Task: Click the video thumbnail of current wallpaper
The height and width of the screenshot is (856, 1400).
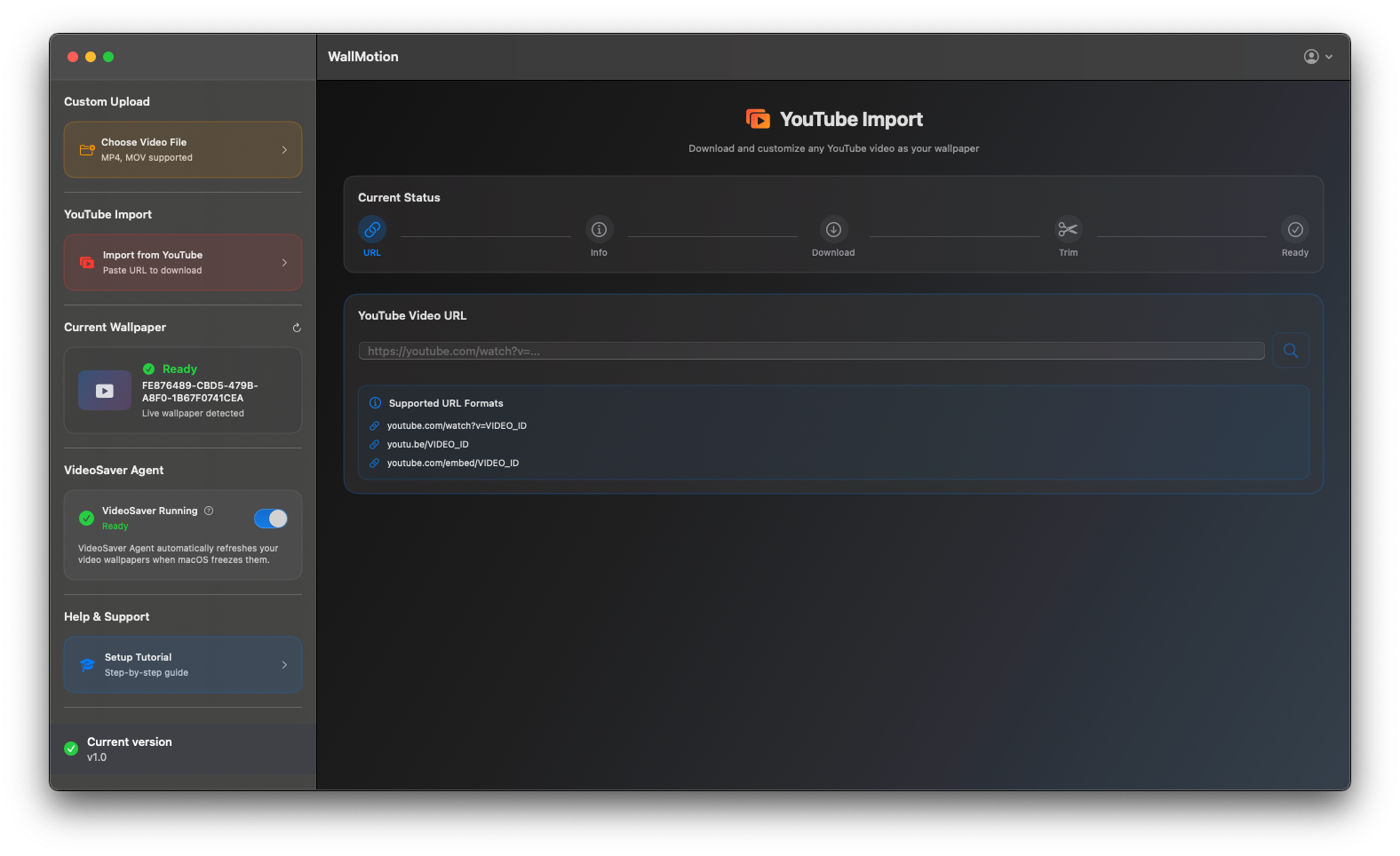Action: click(105, 391)
